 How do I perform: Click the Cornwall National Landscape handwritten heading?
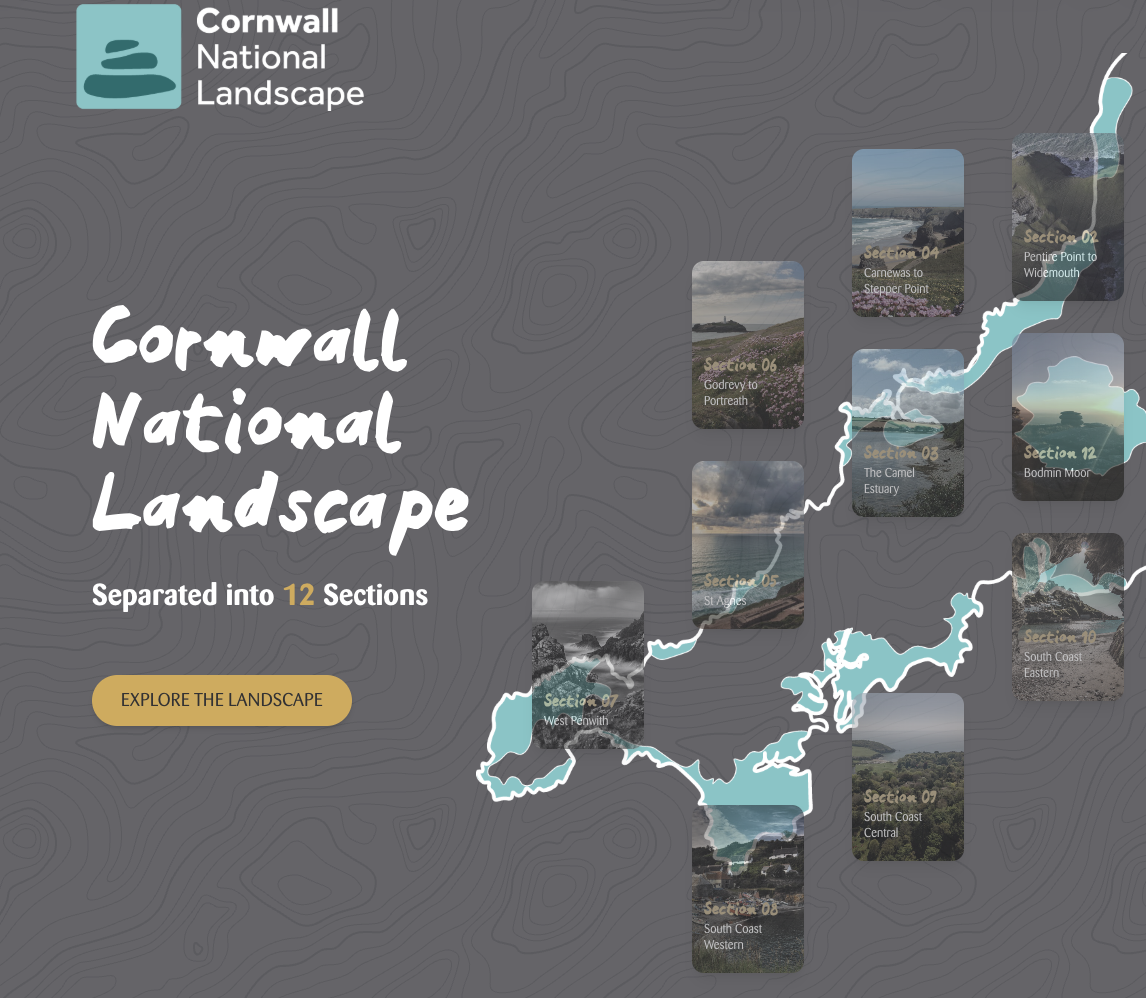(x=280, y=429)
